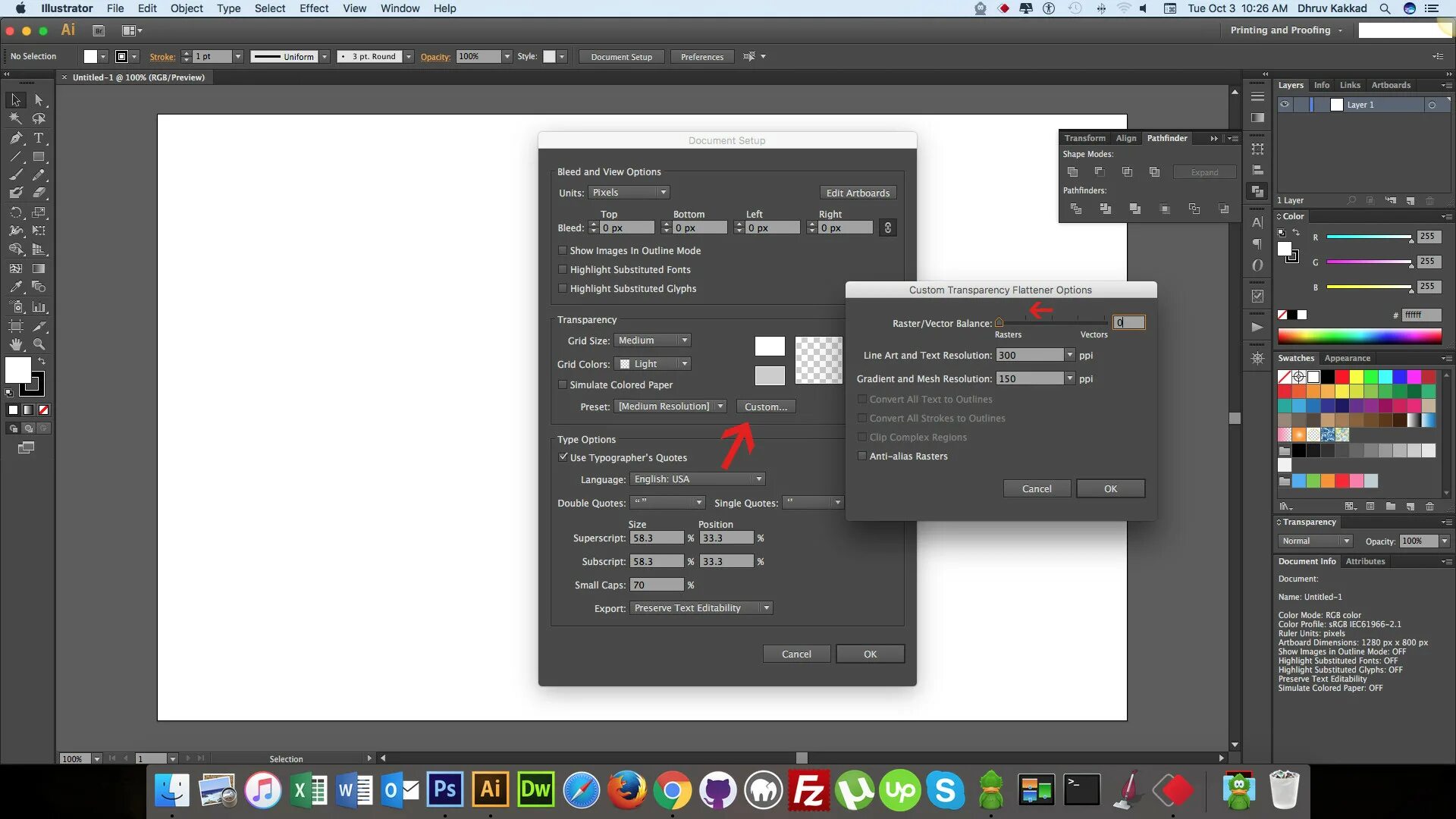Image resolution: width=1456 pixels, height=819 pixels.
Task: Select the Type tool
Action: 39,138
